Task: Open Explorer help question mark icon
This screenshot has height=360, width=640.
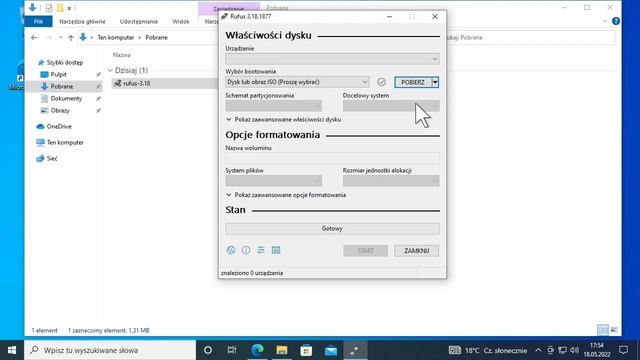Action: 616,21
